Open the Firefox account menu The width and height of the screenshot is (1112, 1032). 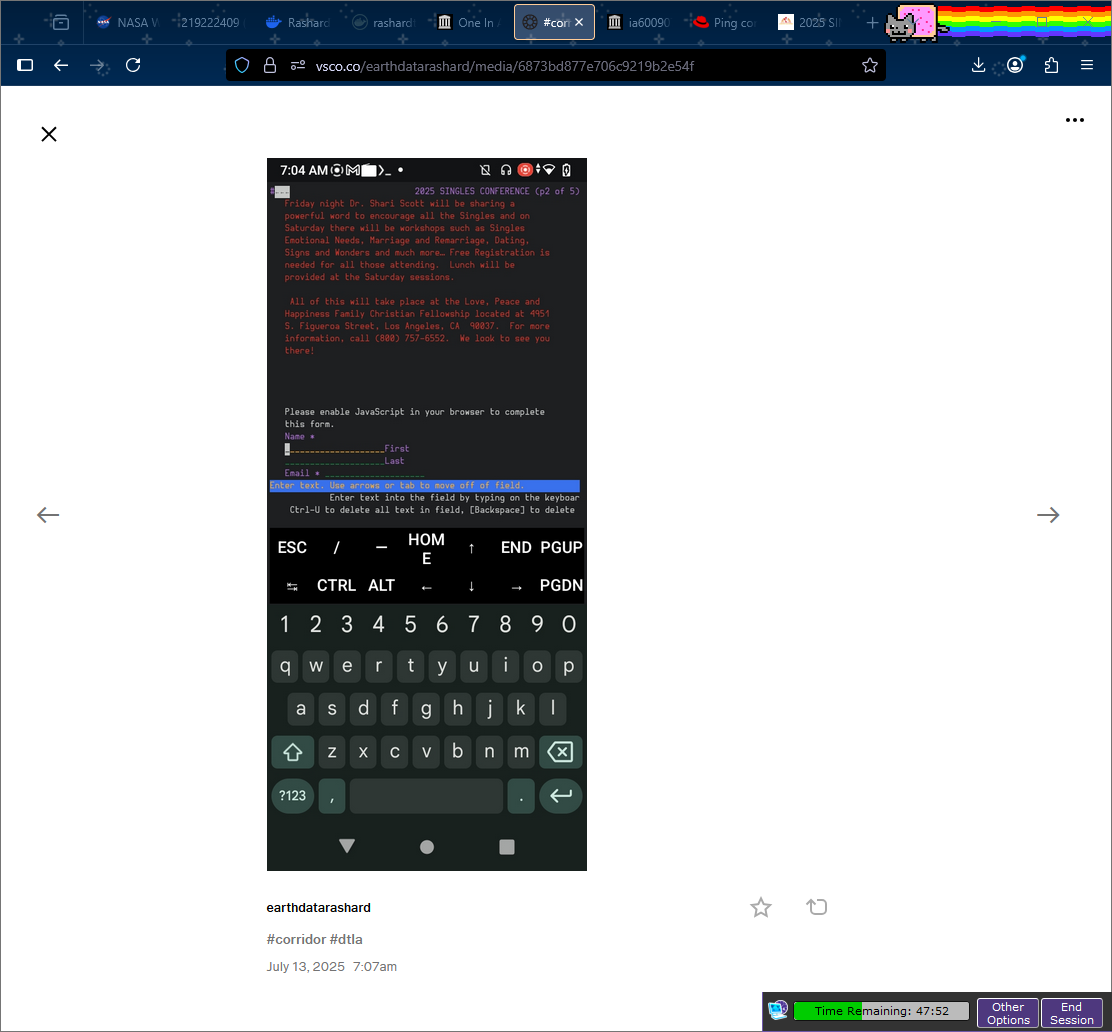coord(1015,65)
